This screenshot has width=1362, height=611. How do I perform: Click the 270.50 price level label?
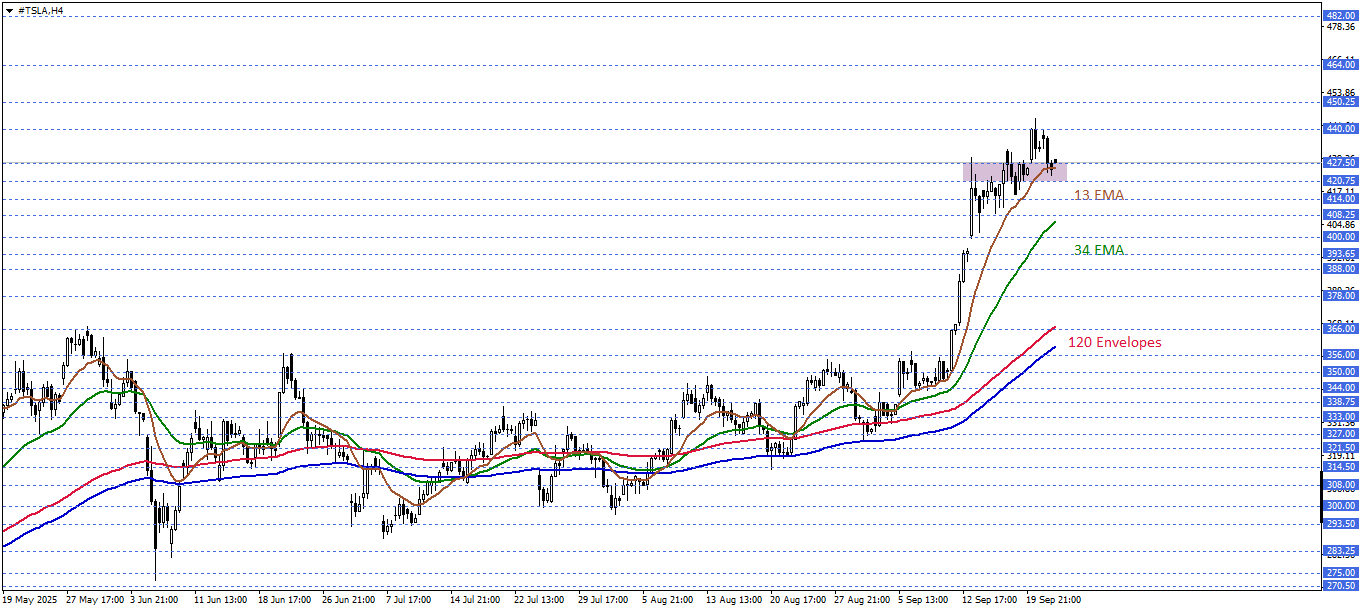tap(1339, 585)
